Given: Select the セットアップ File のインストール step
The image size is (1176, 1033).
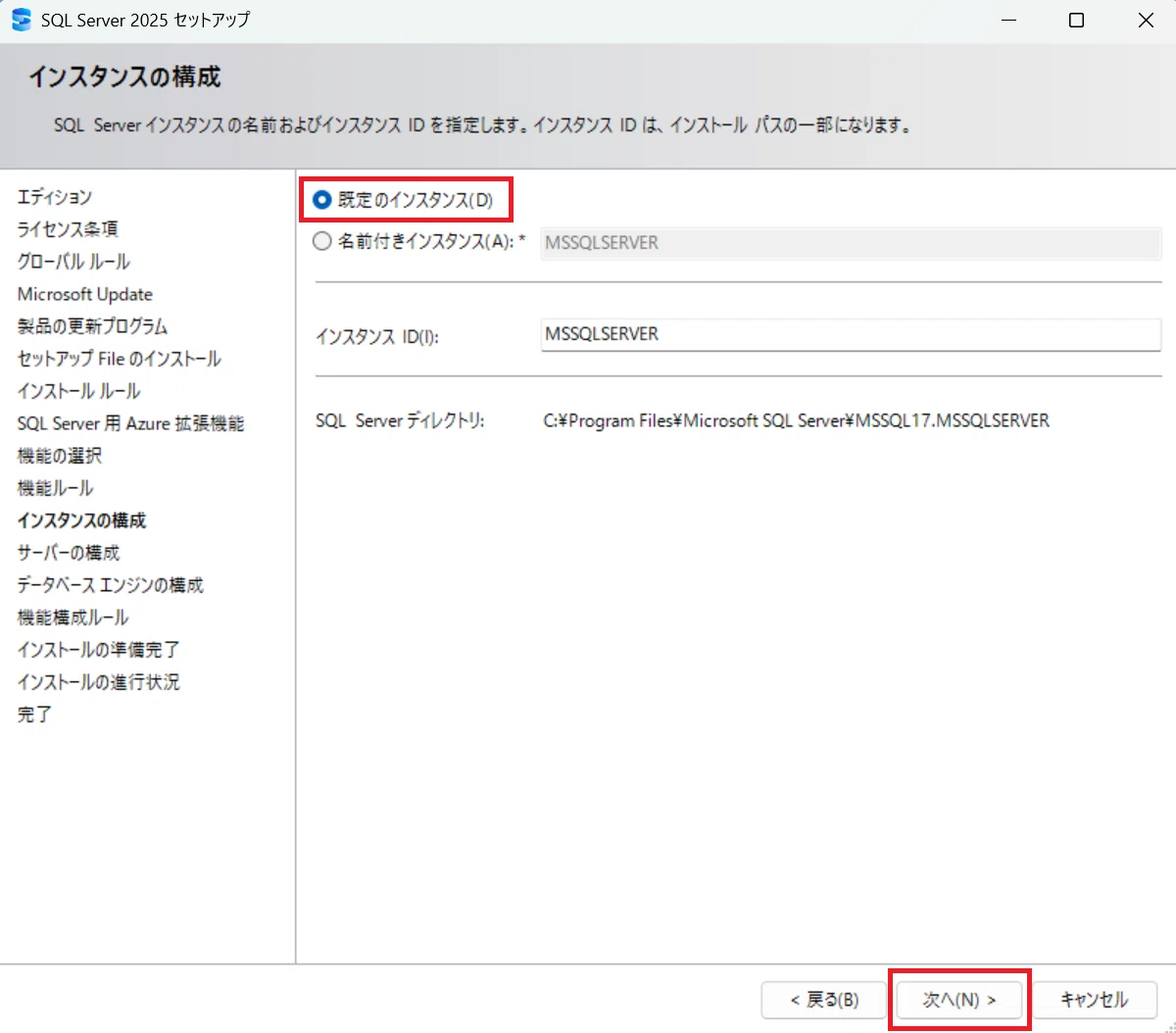Looking at the screenshot, I should [x=120, y=359].
